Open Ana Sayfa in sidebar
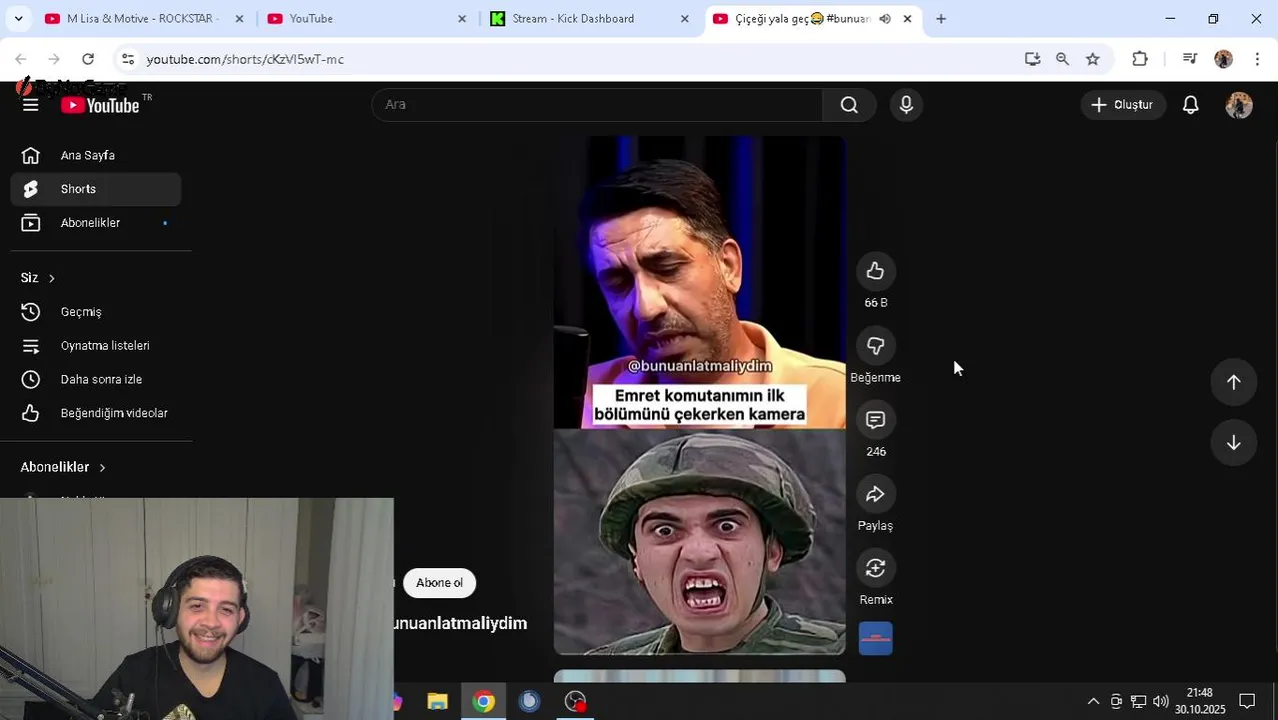The image size is (1278, 720). click(x=96, y=155)
